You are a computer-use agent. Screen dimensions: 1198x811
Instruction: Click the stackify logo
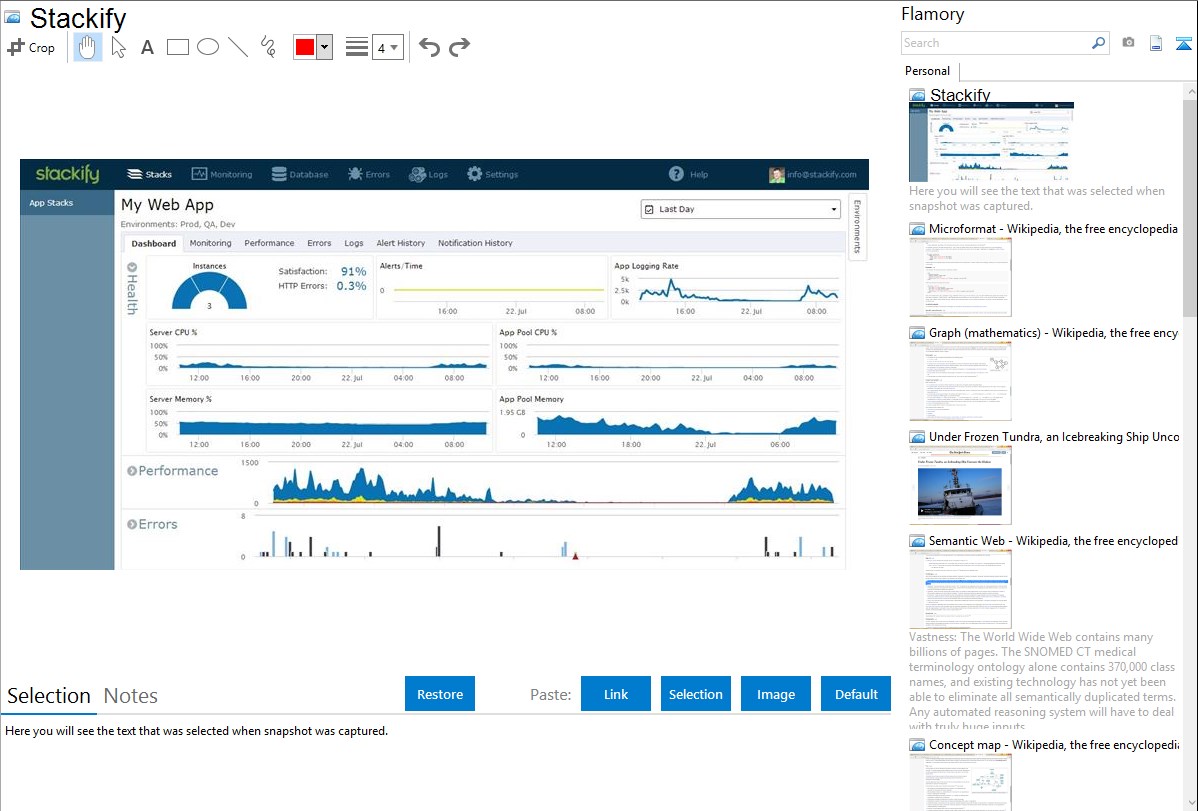coord(67,174)
